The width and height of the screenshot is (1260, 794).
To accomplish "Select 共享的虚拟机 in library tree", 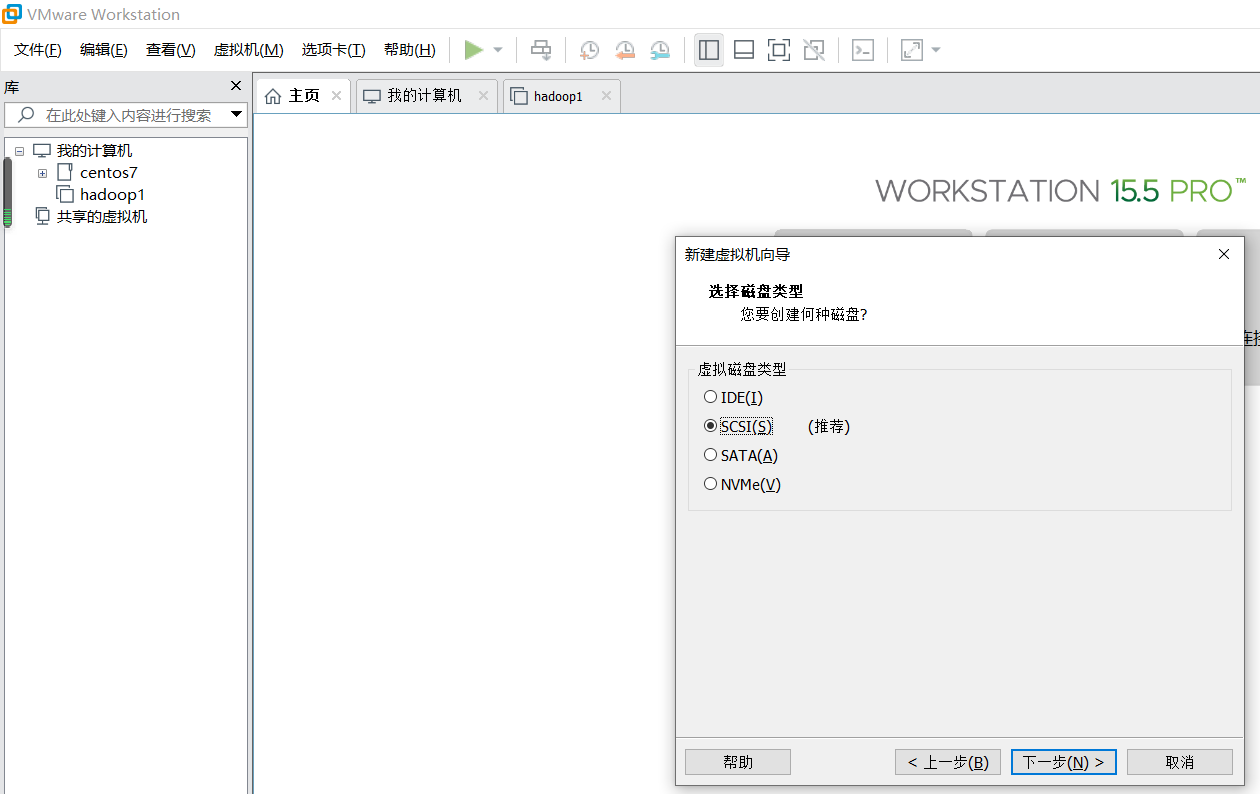I will tap(101, 217).
